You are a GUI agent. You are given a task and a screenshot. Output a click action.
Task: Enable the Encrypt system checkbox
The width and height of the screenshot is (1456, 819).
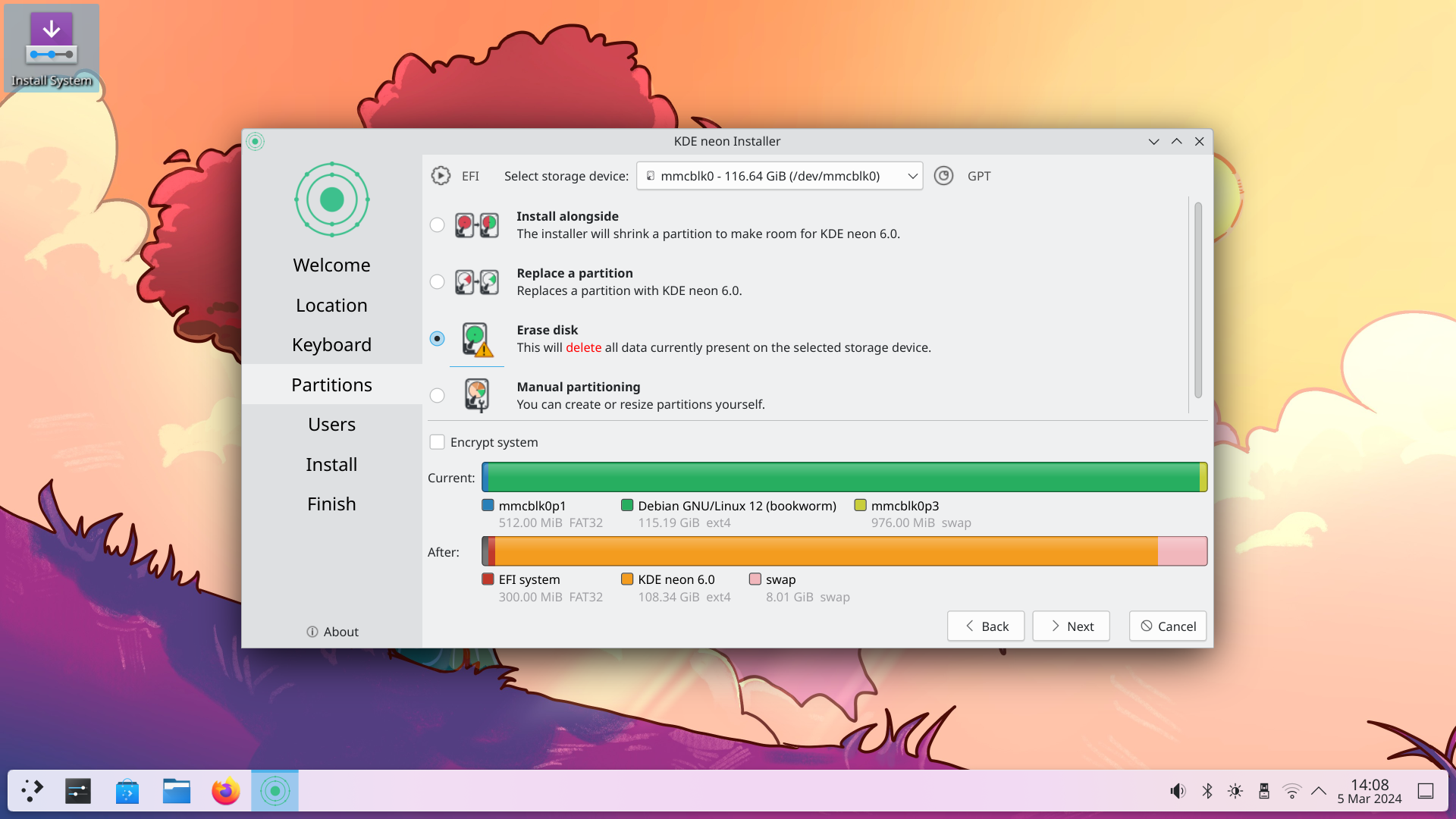[437, 442]
